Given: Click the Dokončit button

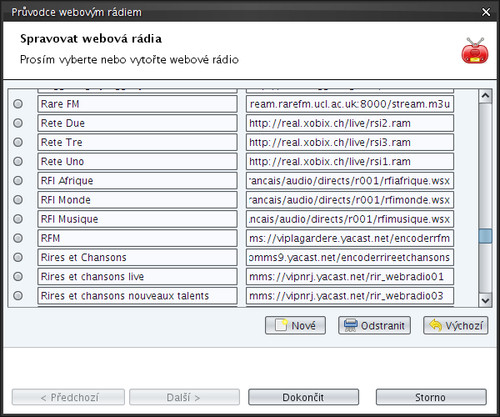Looking at the screenshot, I should [x=303, y=397].
